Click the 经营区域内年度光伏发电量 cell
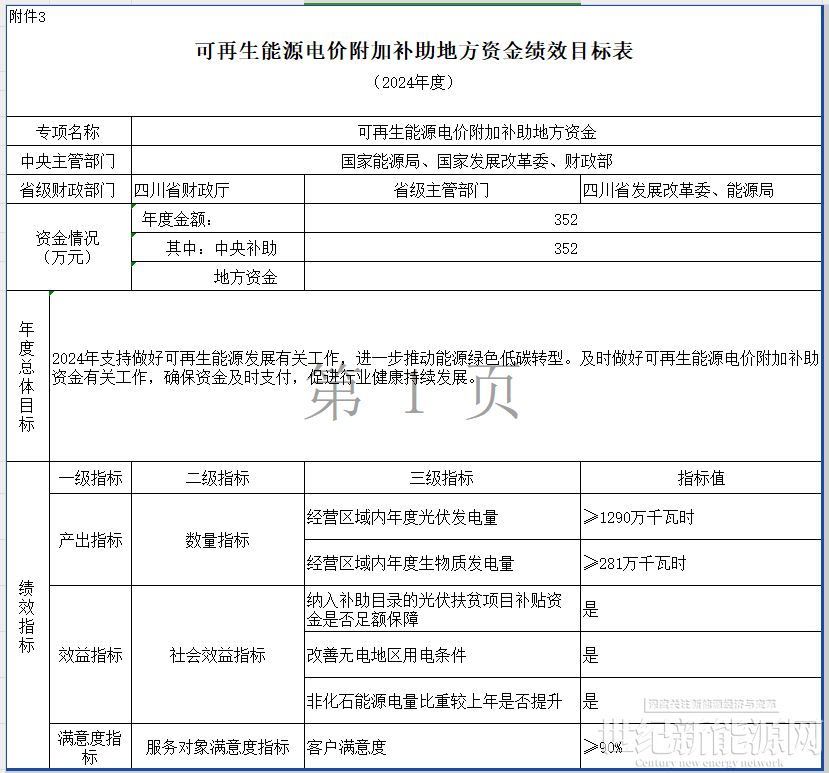This screenshot has height=773, width=829. [442, 517]
